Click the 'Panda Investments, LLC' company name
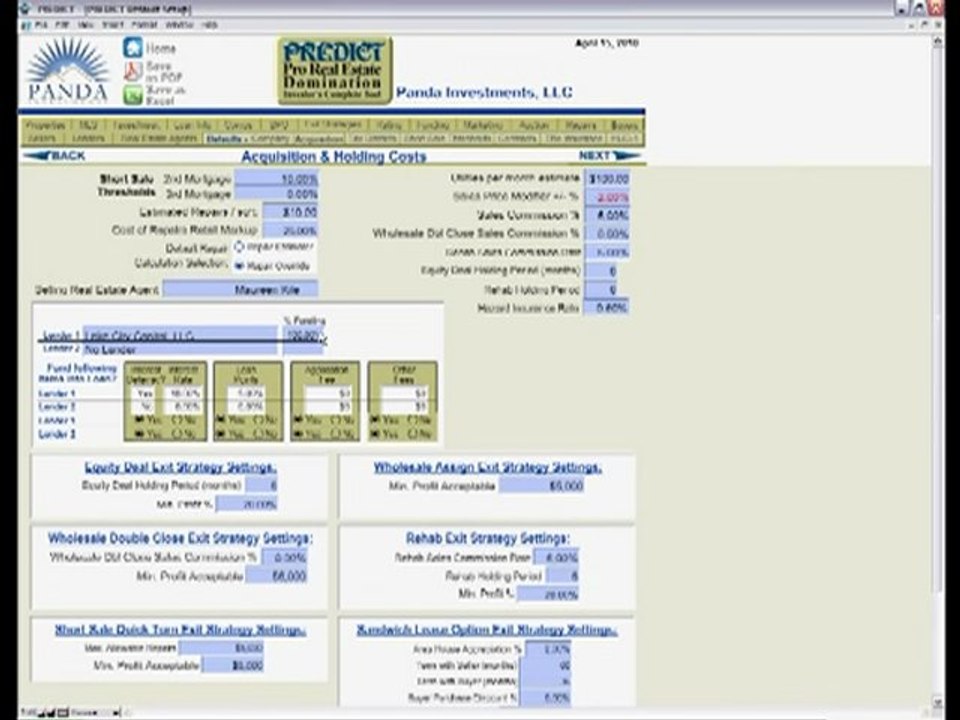Image resolution: width=960 pixels, height=720 pixels. (x=484, y=92)
